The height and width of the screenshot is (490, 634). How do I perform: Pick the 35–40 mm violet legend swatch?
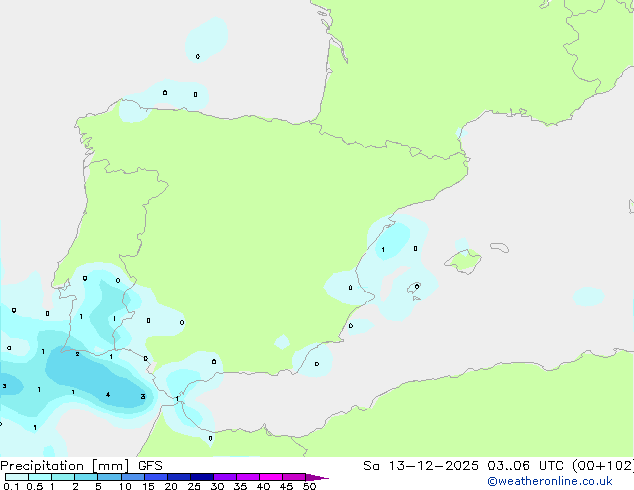pos(247,477)
